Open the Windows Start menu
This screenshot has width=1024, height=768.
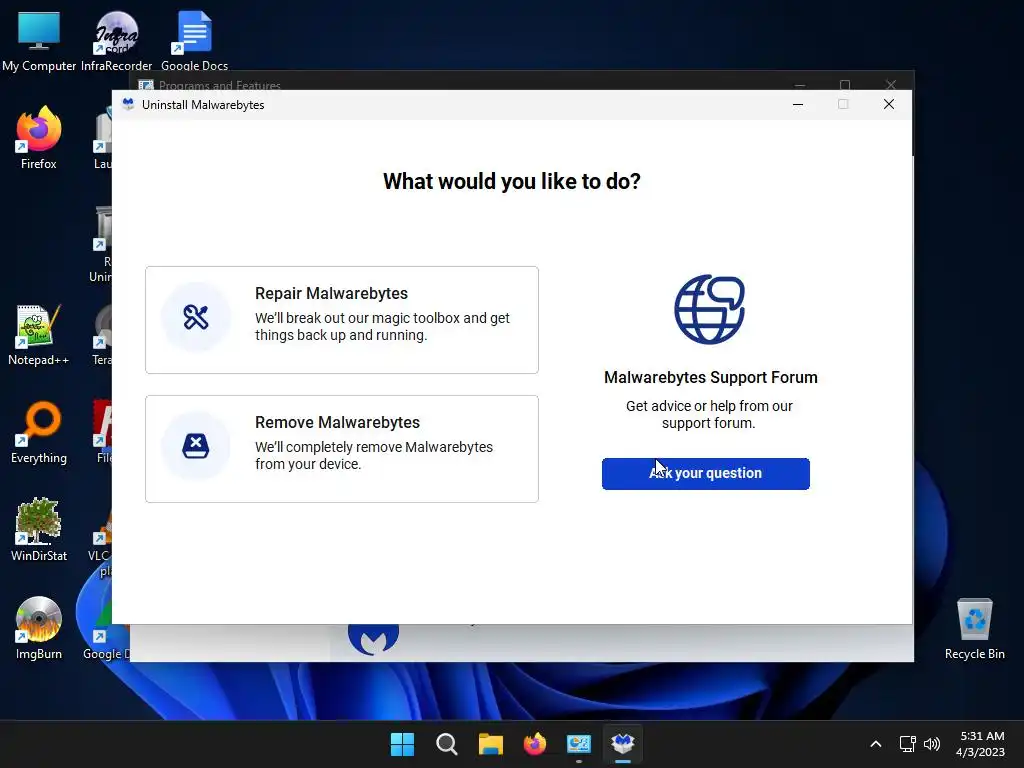click(x=402, y=744)
